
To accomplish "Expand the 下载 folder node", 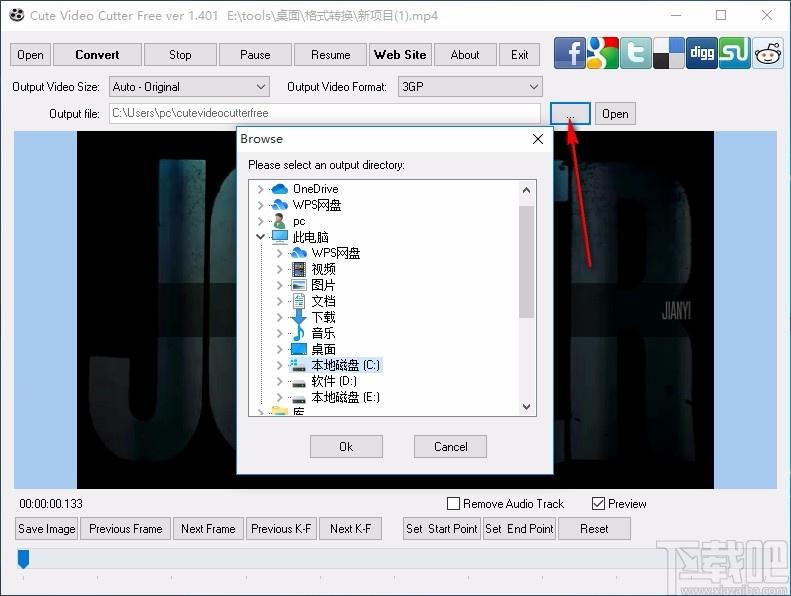I will [279, 317].
